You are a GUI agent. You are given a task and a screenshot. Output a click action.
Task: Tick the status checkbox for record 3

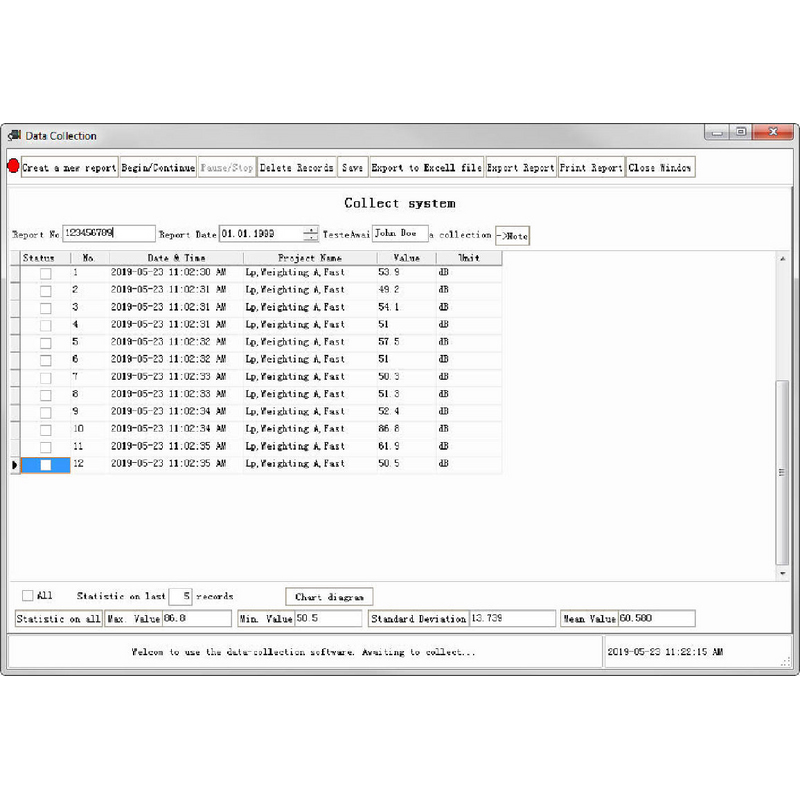[45, 308]
